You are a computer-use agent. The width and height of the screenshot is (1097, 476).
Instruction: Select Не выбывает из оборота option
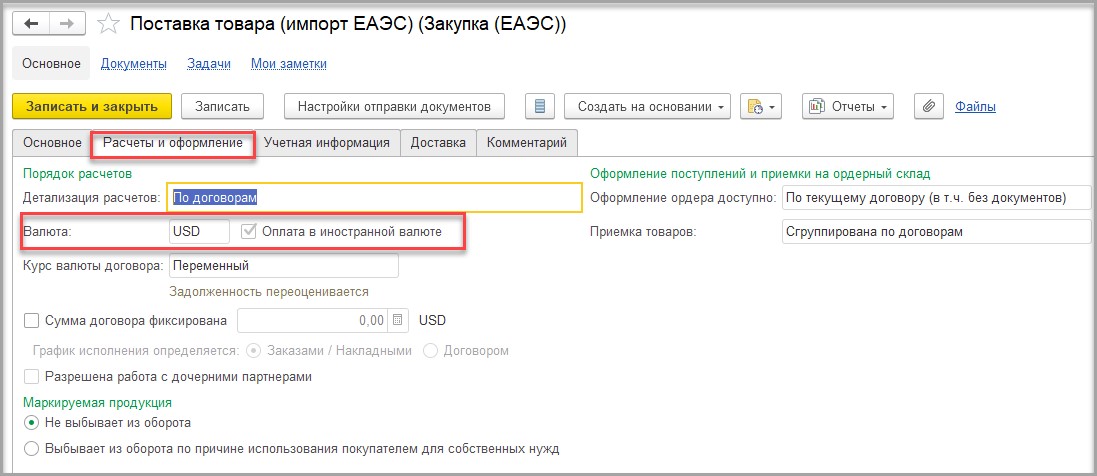tap(31, 423)
